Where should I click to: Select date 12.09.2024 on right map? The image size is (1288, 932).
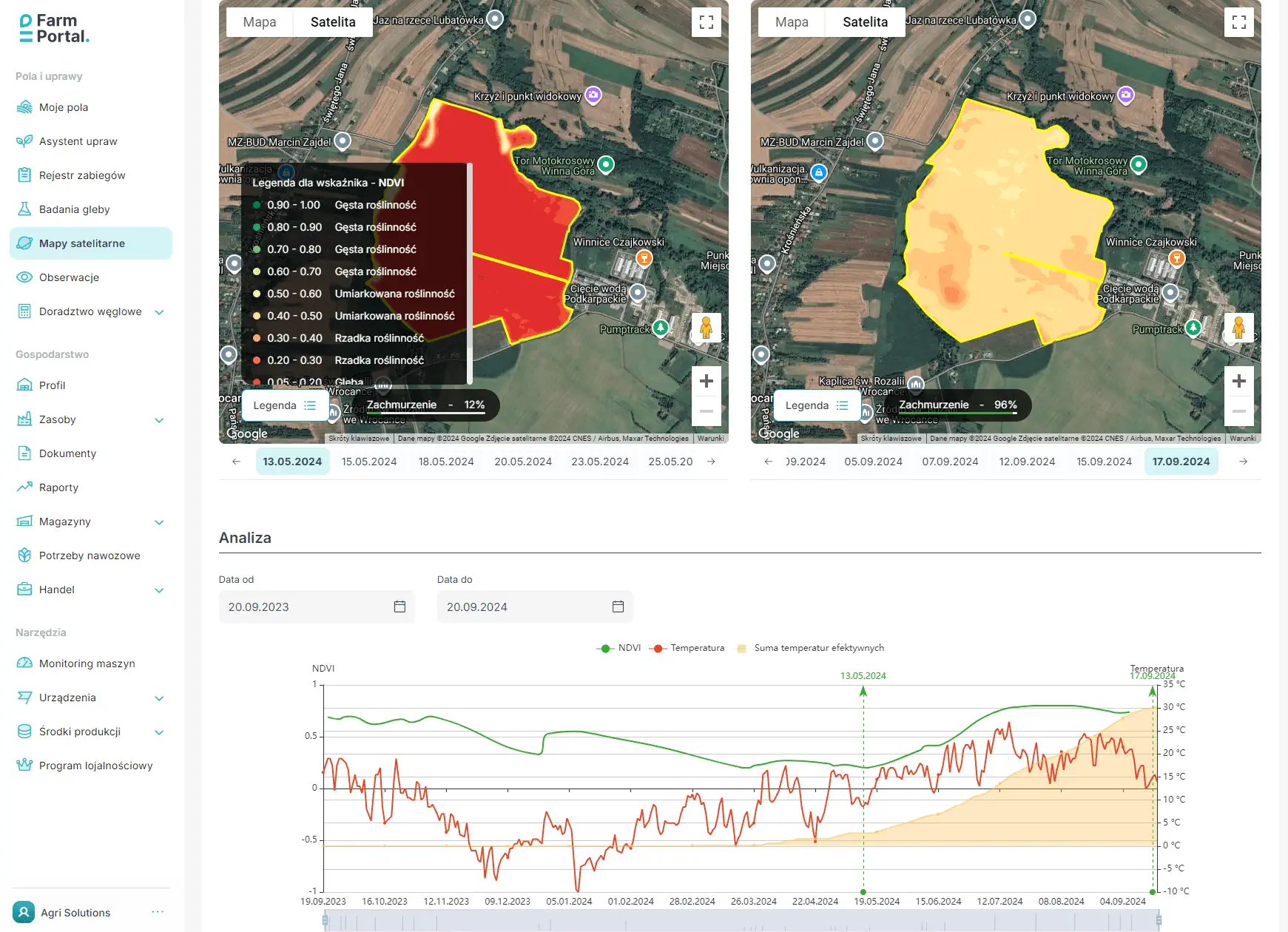click(x=1027, y=462)
